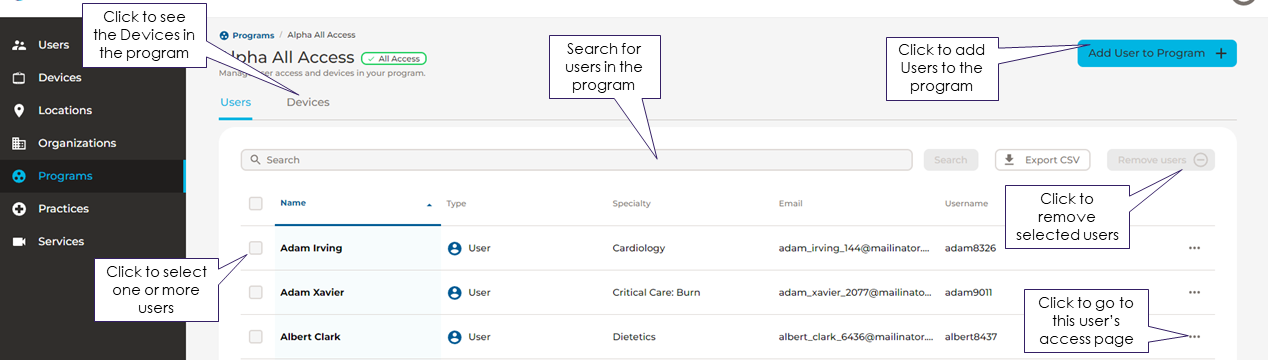Click the Services camera icon
Image resolution: width=1268 pixels, height=360 pixels.
click(x=19, y=242)
